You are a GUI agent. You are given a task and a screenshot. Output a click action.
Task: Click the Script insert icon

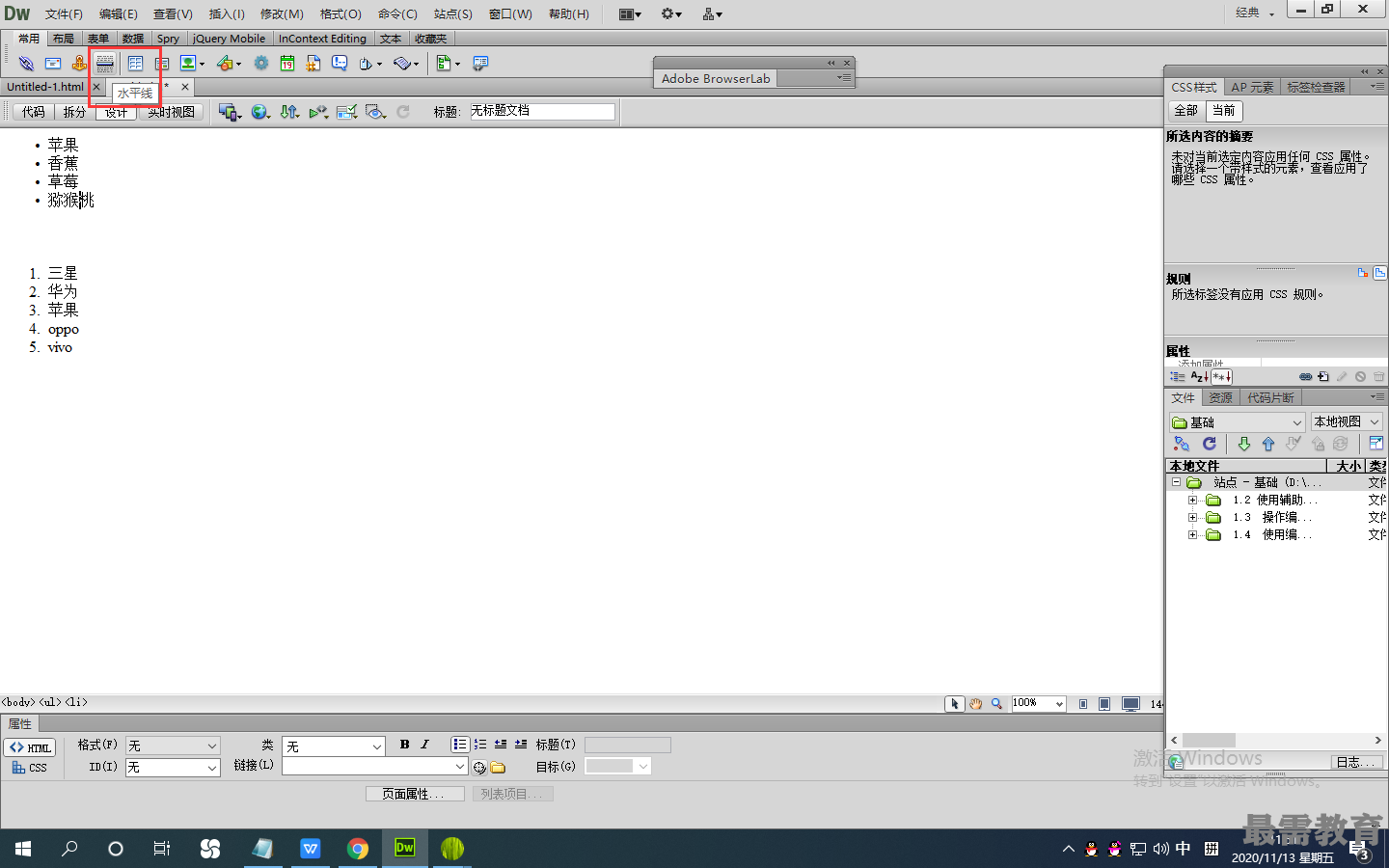click(406, 64)
